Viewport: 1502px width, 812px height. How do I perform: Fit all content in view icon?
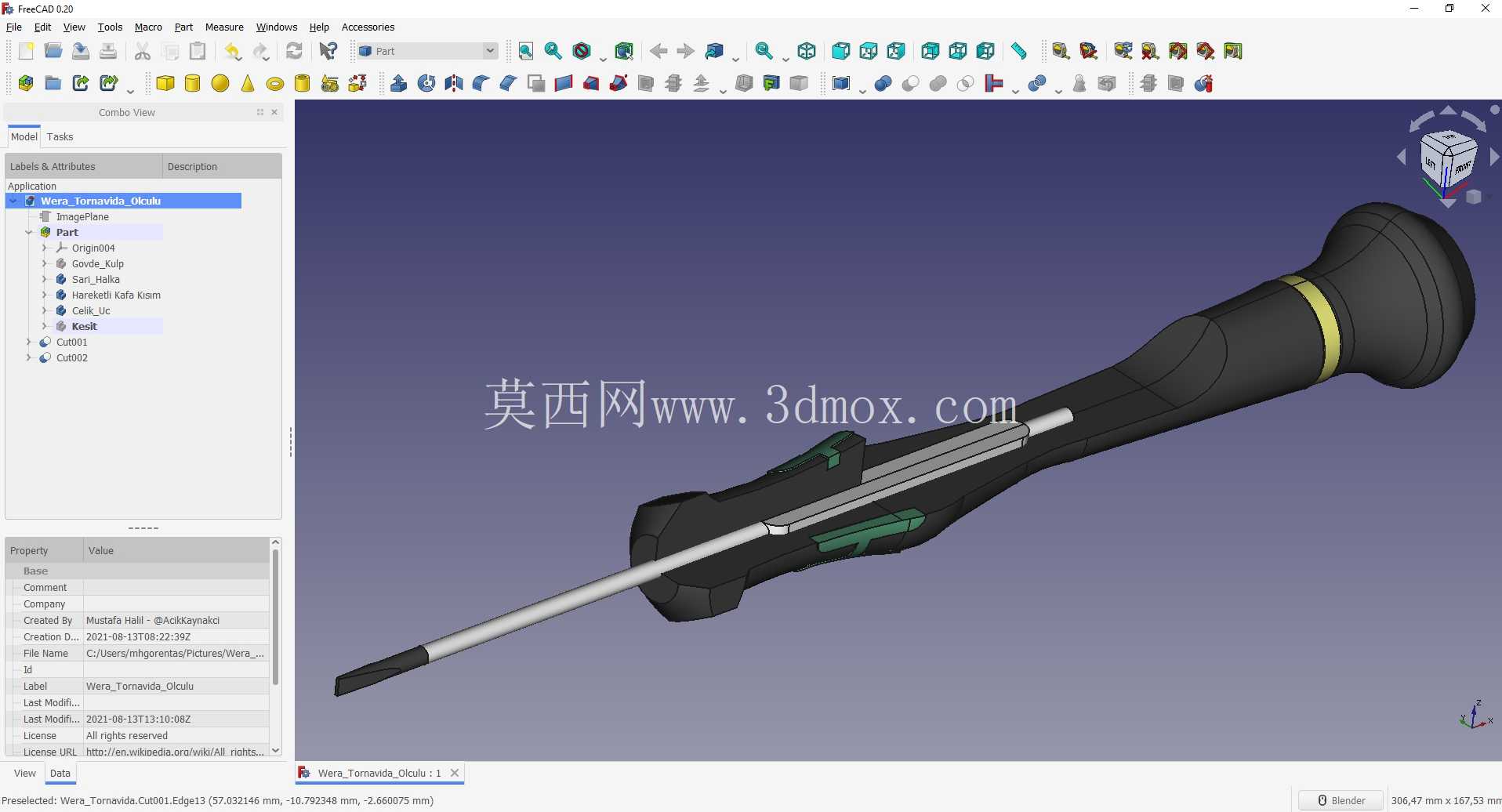(526, 52)
